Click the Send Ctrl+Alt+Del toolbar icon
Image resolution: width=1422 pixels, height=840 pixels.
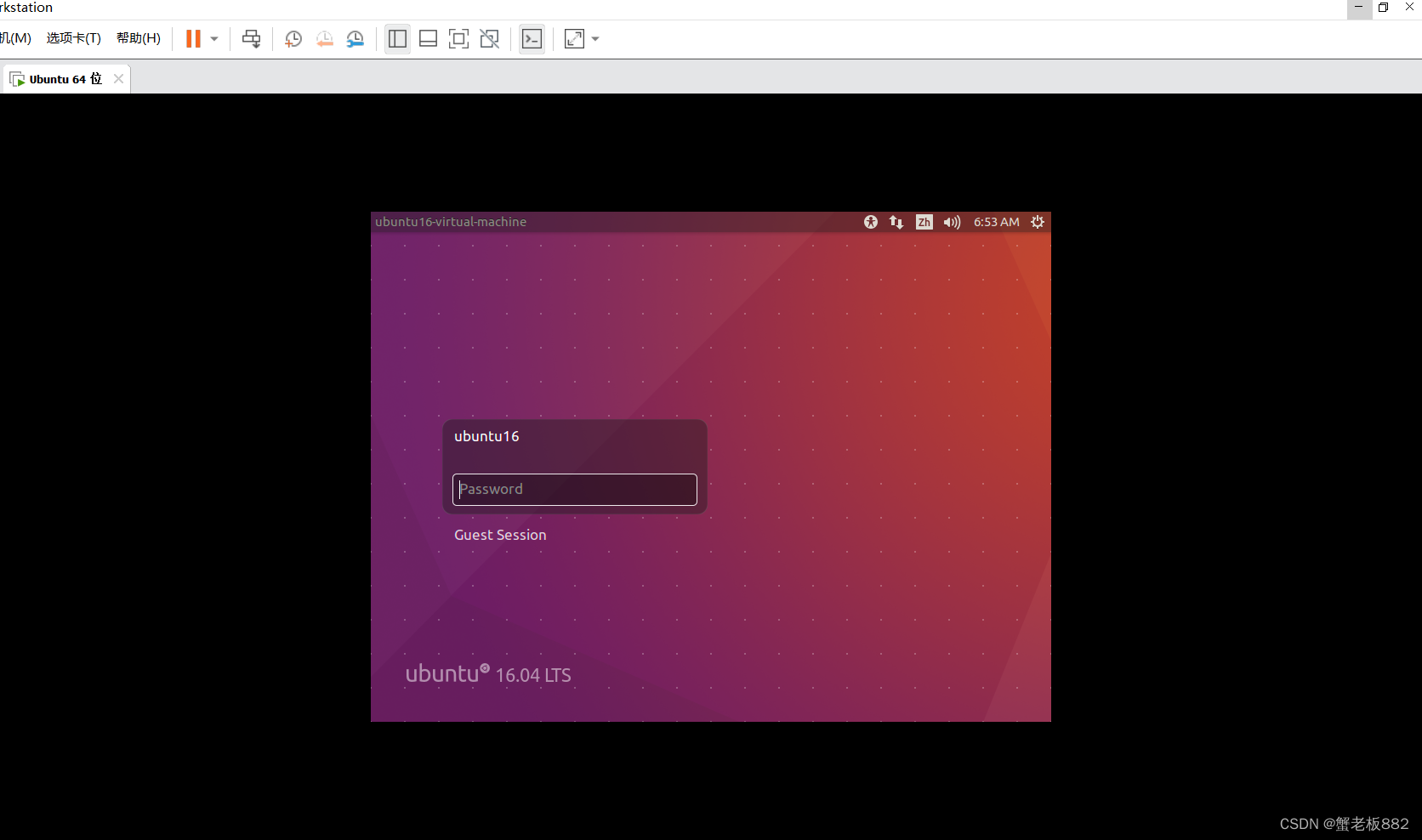[252, 39]
